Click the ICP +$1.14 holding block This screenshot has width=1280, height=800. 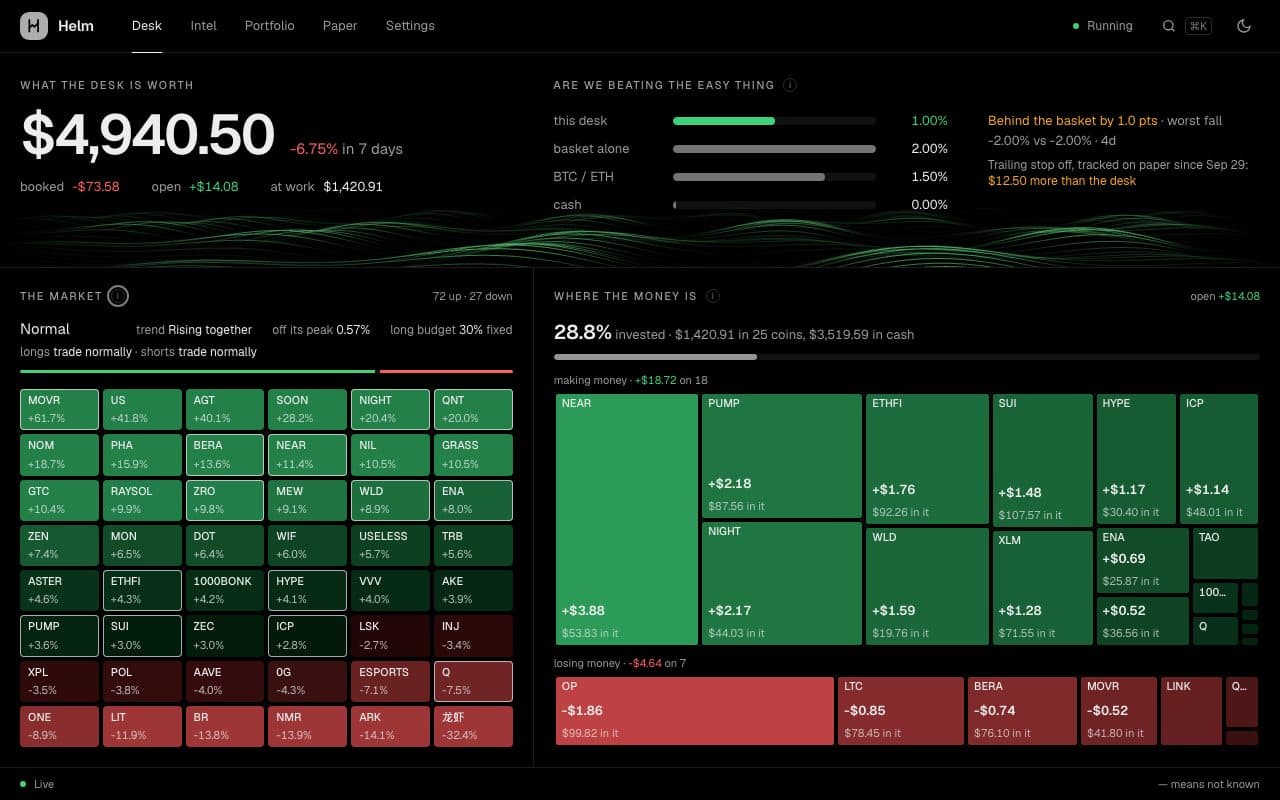1219,459
